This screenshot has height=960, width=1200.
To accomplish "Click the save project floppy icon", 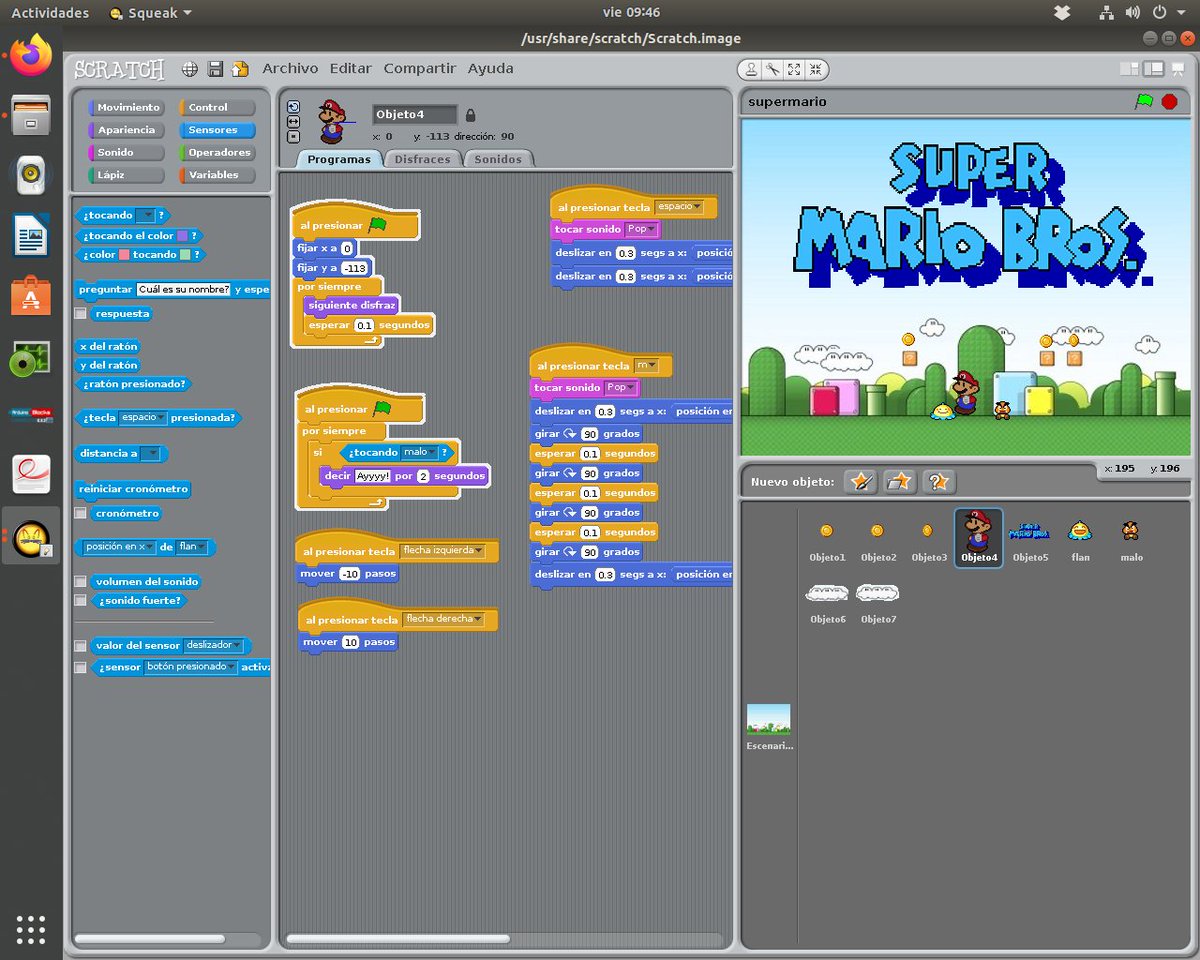I will (215, 69).
